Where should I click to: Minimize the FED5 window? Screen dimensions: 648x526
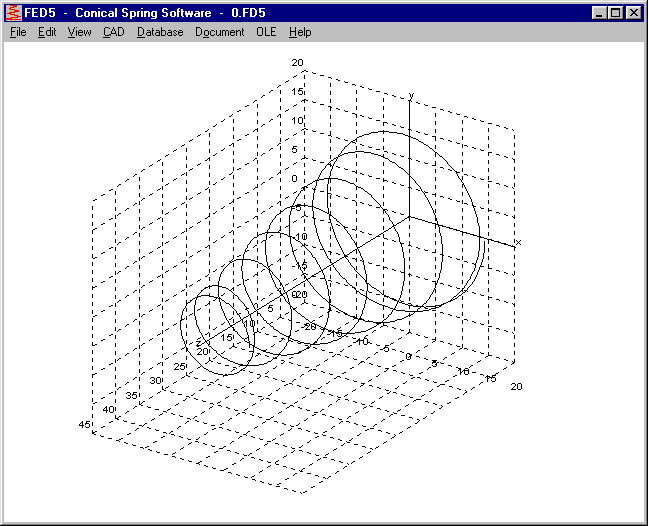tap(599, 13)
